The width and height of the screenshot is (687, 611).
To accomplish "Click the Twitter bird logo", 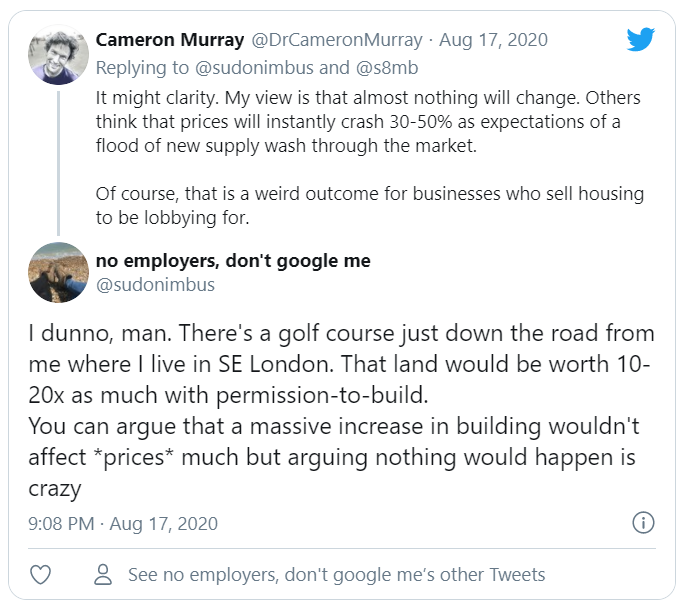I will [640, 40].
